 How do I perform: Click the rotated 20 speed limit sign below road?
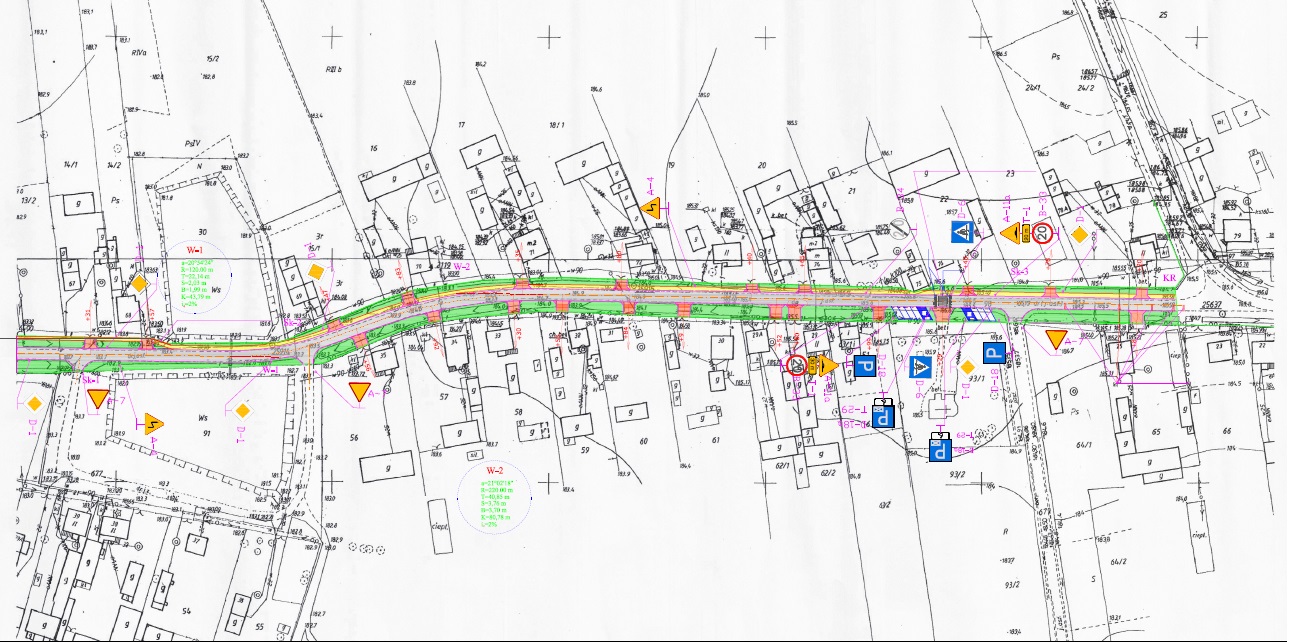796,366
